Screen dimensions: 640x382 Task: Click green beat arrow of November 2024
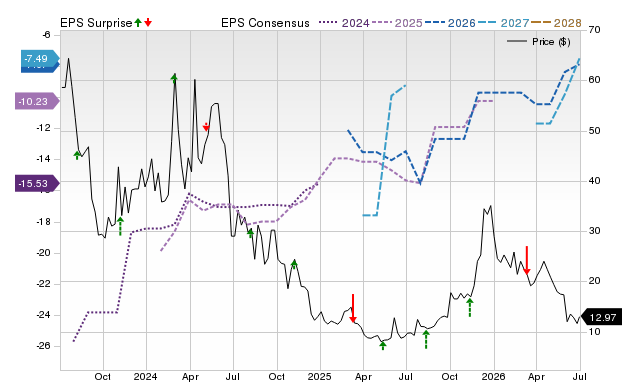294,264
